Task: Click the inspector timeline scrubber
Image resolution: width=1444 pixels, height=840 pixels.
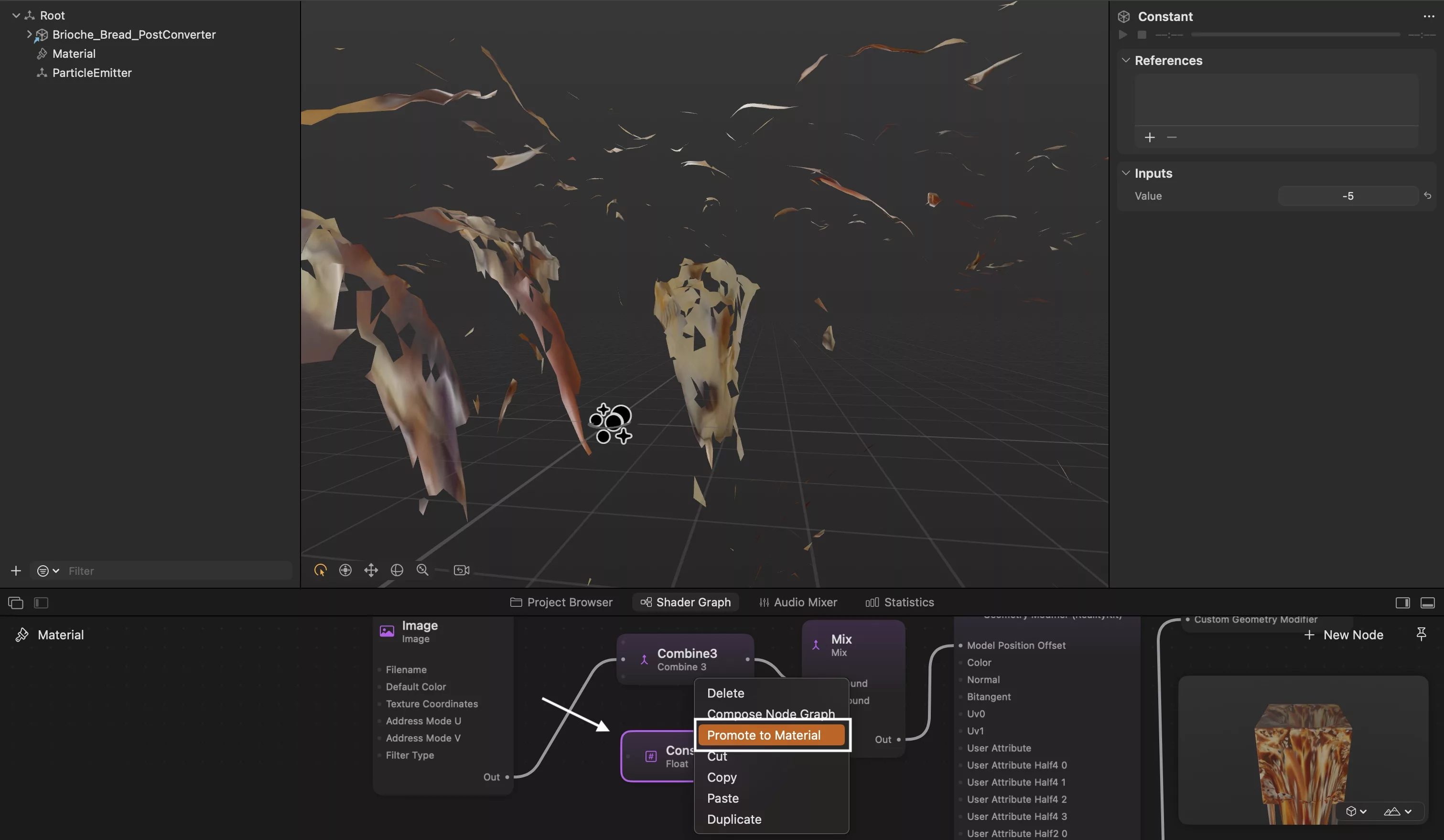Action: pyautogui.click(x=1295, y=35)
